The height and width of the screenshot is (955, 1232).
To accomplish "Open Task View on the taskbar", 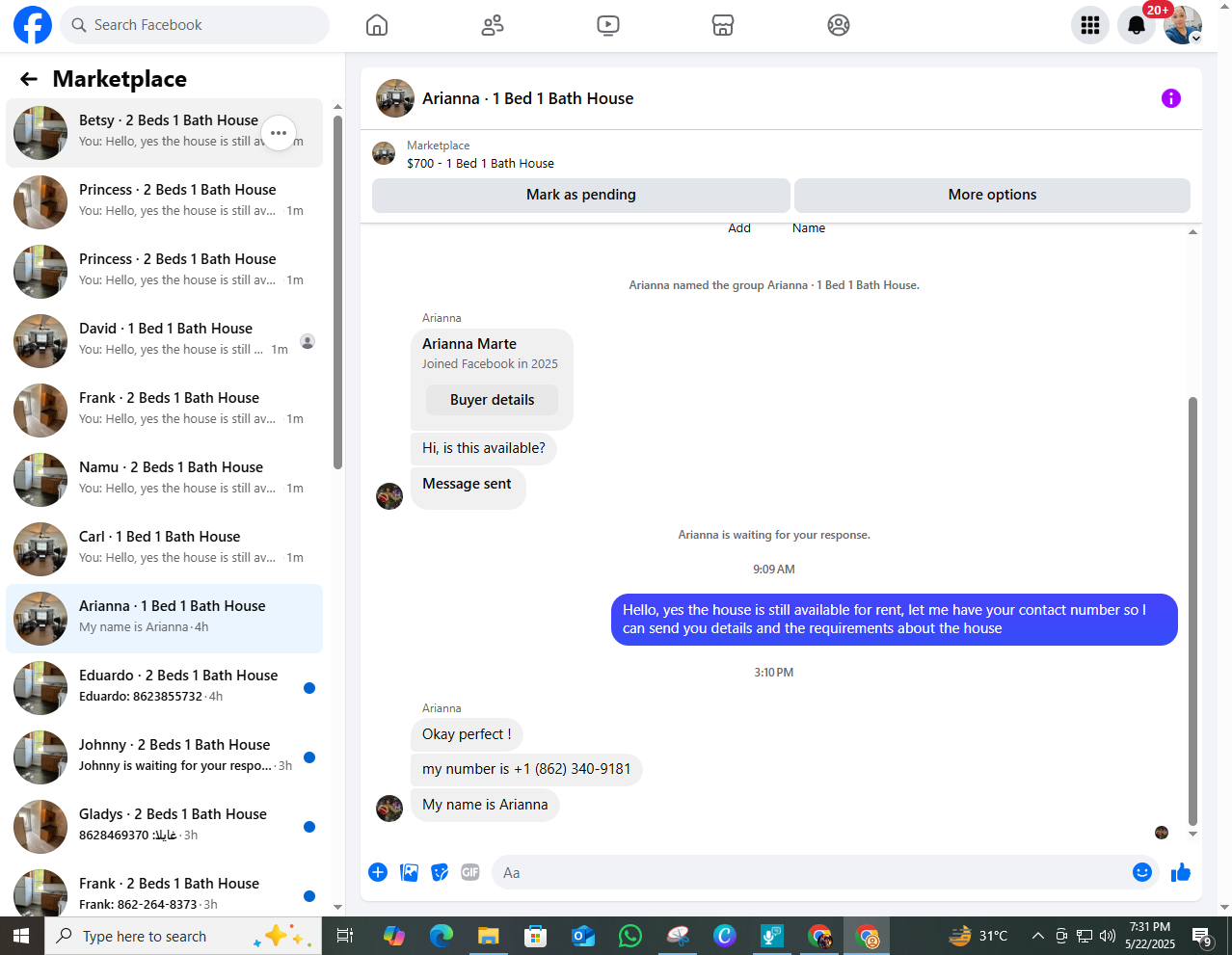I will (x=345, y=936).
